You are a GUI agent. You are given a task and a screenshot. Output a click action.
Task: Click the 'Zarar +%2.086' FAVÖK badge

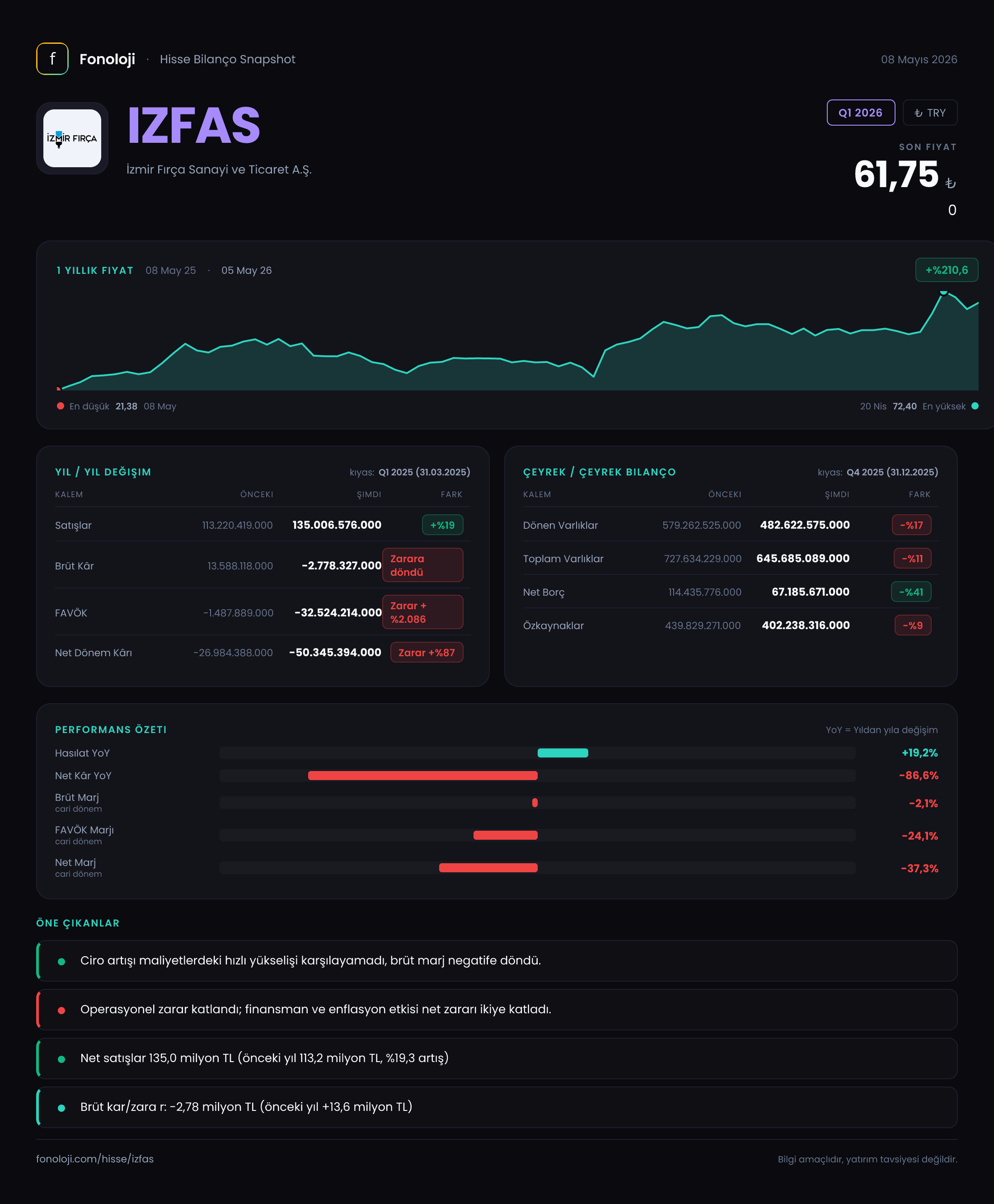[x=422, y=612]
